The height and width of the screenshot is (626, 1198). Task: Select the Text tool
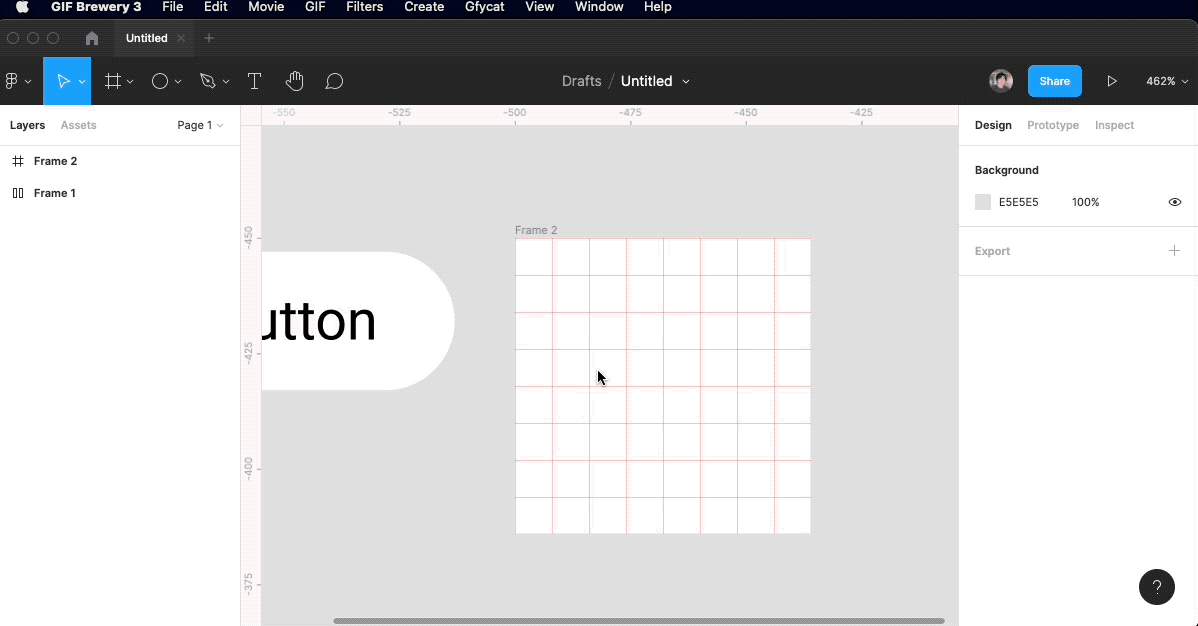[x=254, y=81]
